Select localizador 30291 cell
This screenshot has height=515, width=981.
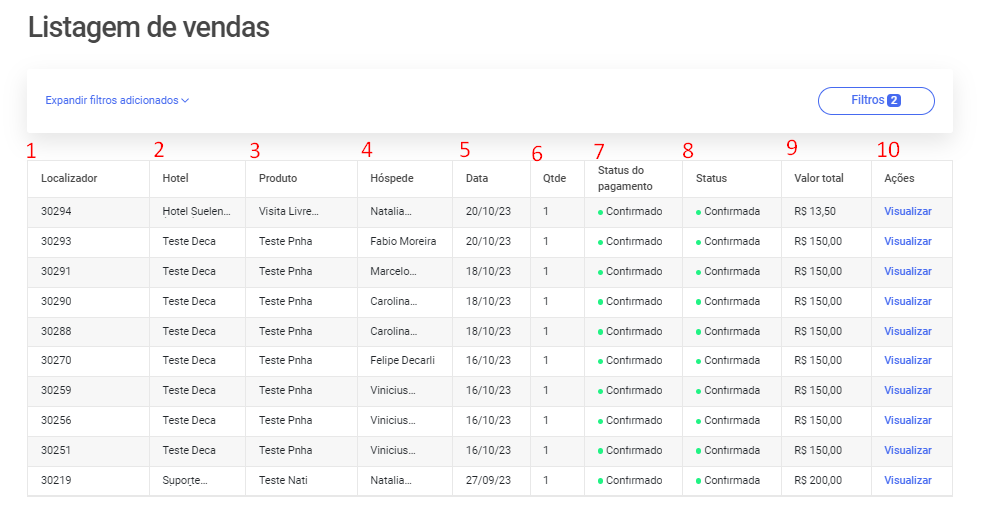[56, 272]
